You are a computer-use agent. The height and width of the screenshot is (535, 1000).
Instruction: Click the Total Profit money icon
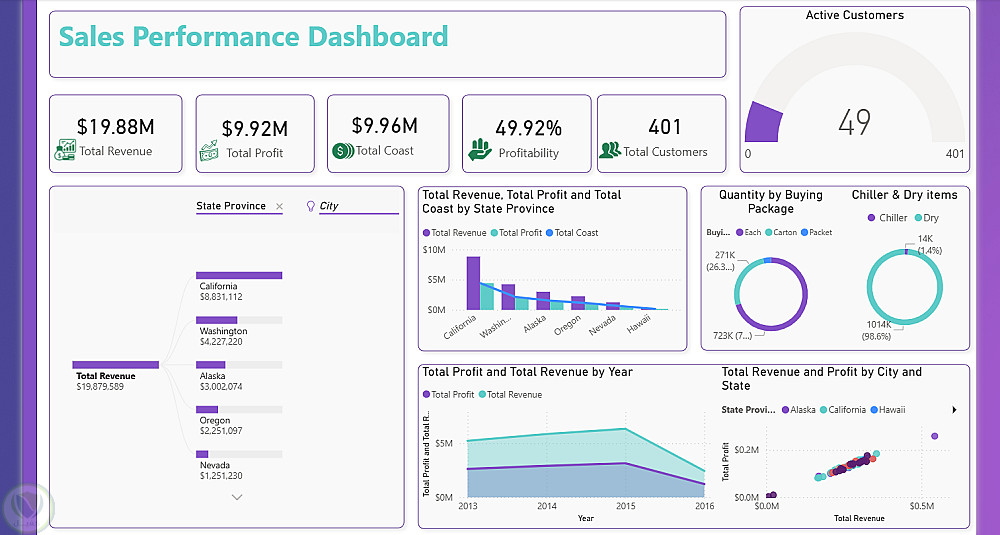pyautogui.click(x=209, y=151)
